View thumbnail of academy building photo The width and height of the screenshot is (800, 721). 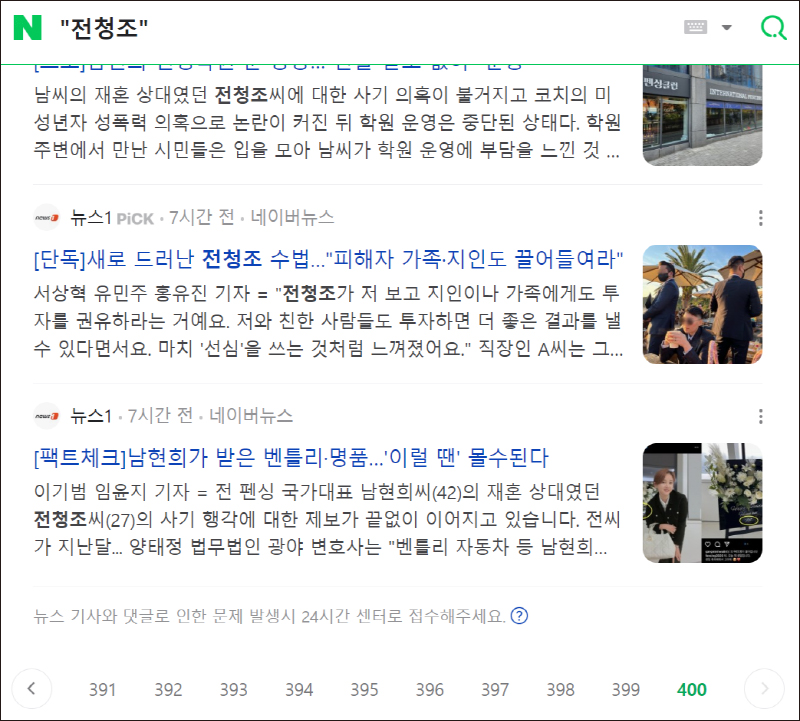click(x=703, y=114)
